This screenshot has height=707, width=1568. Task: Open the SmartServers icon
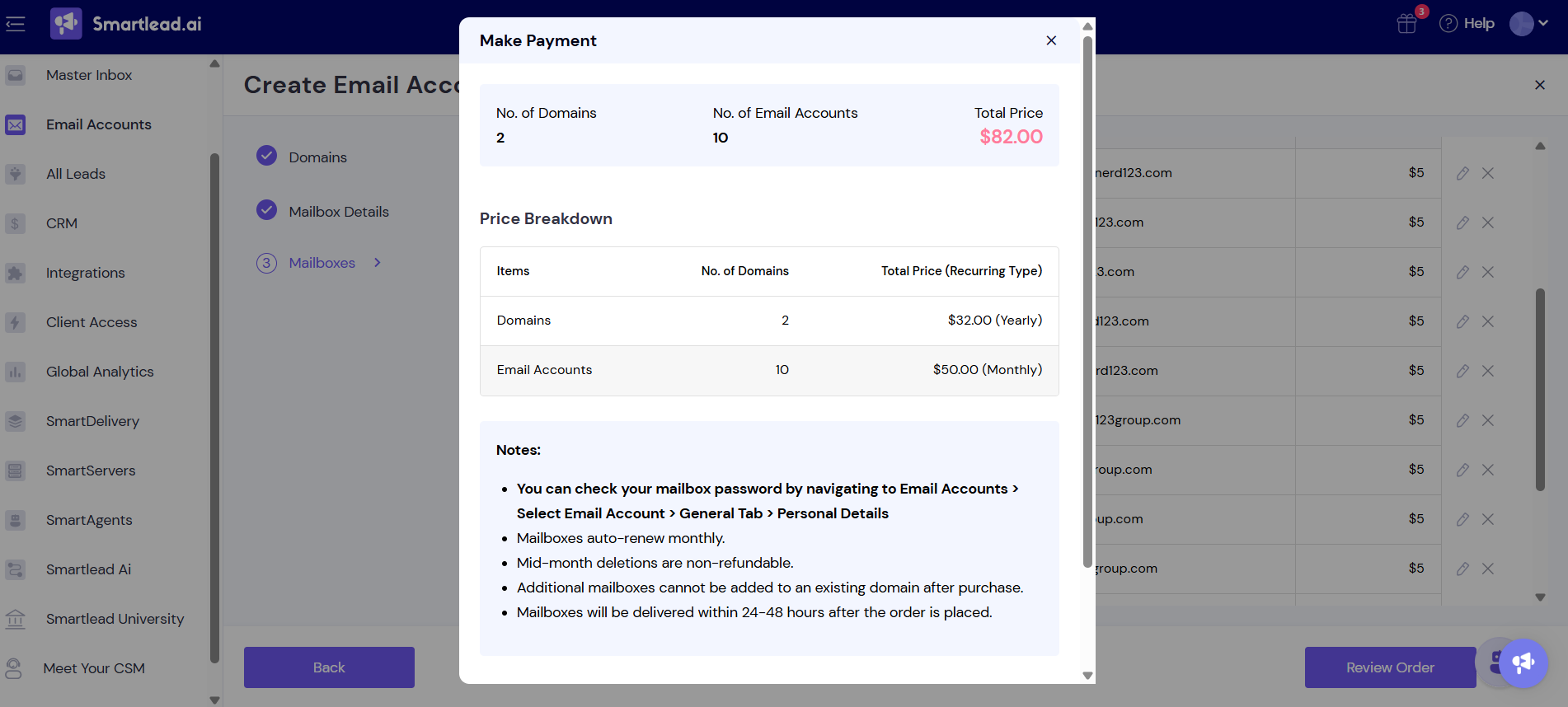click(16, 471)
